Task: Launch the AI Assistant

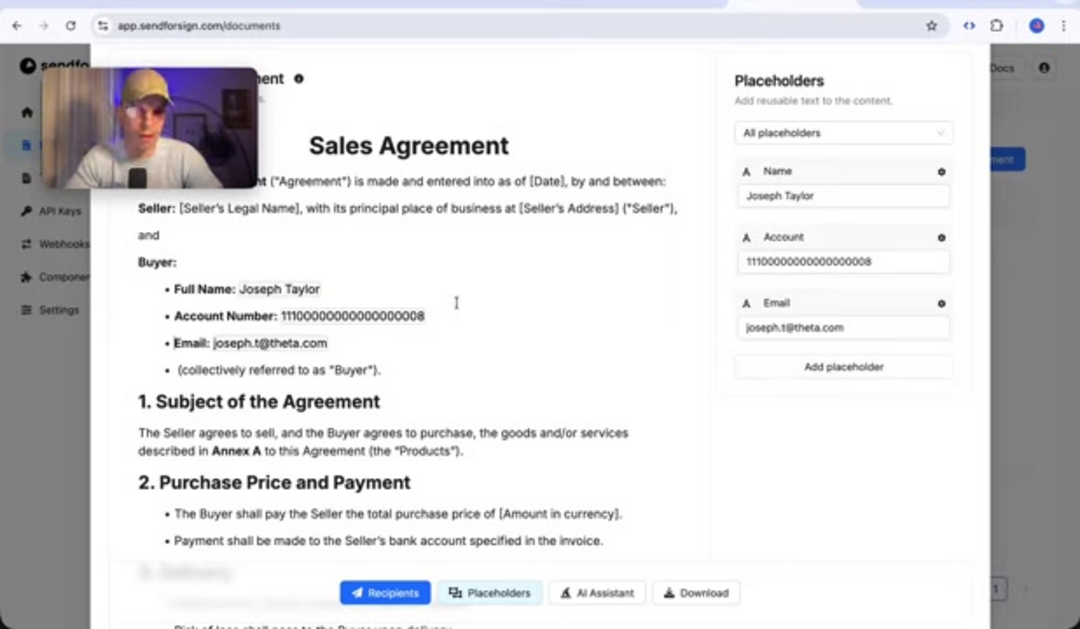Action: [598, 593]
